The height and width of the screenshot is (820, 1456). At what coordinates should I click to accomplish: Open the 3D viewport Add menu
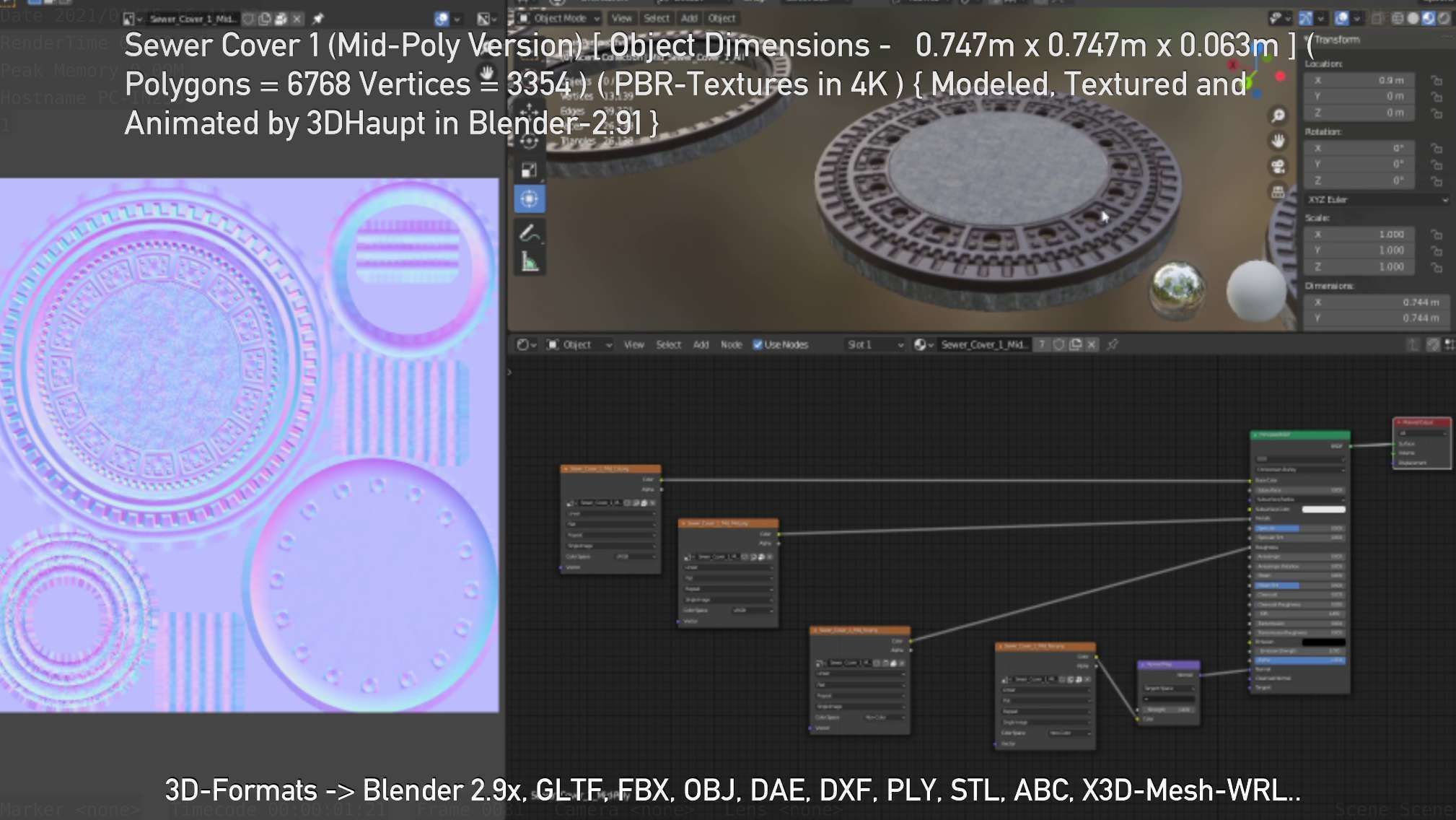click(689, 19)
